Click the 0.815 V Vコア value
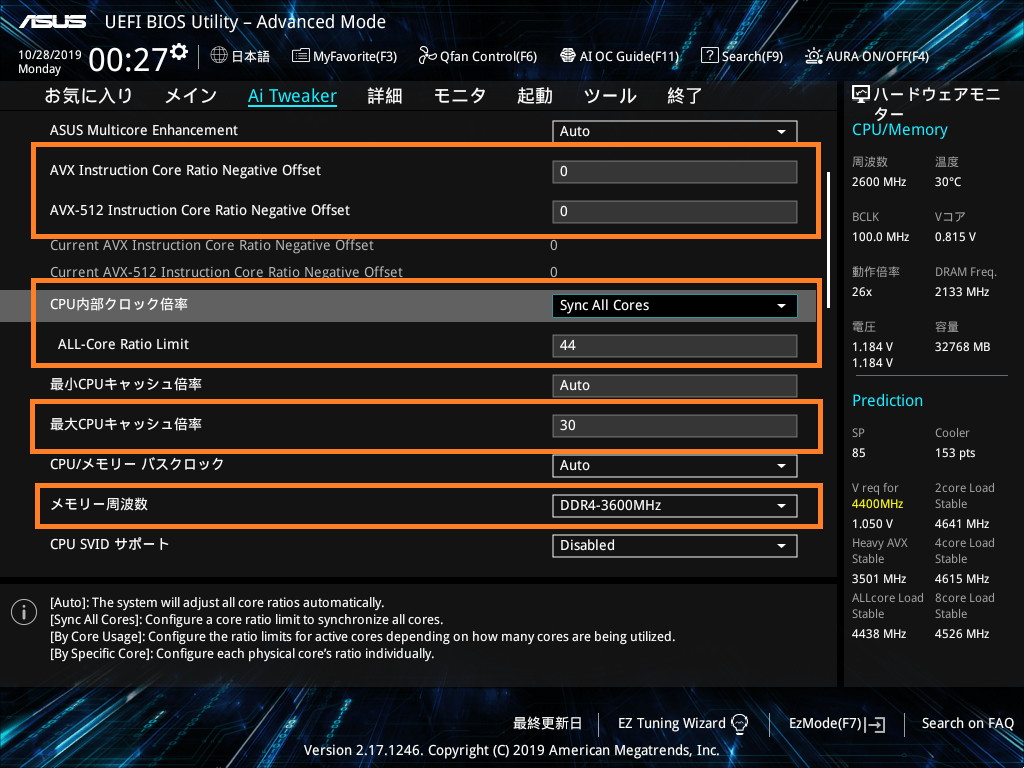 [x=955, y=237]
